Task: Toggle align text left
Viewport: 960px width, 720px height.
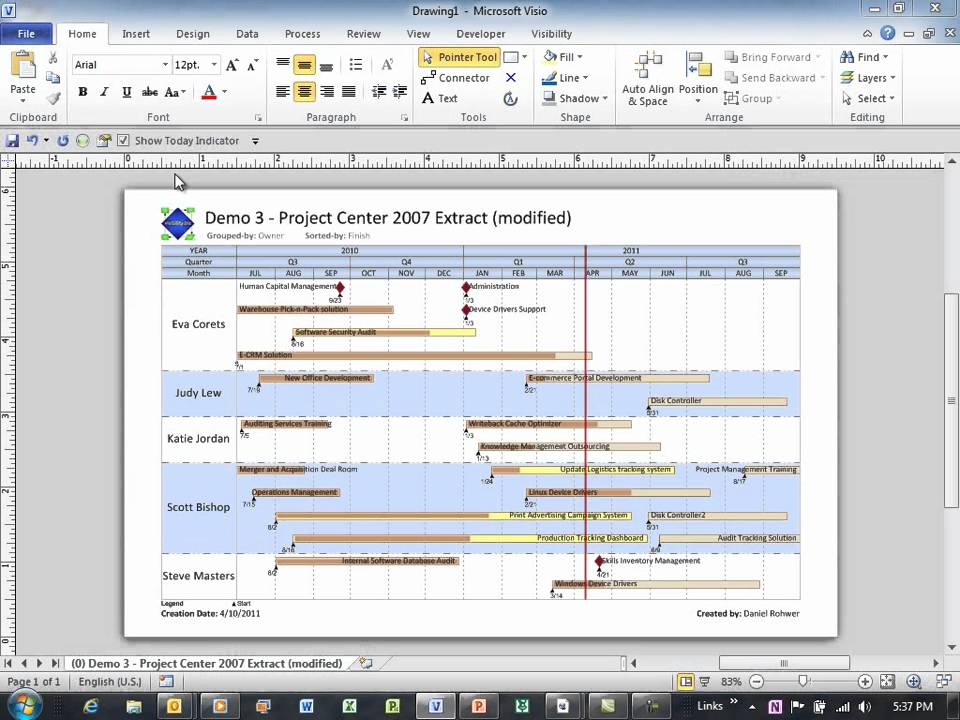Action: click(x=282, y=92)
